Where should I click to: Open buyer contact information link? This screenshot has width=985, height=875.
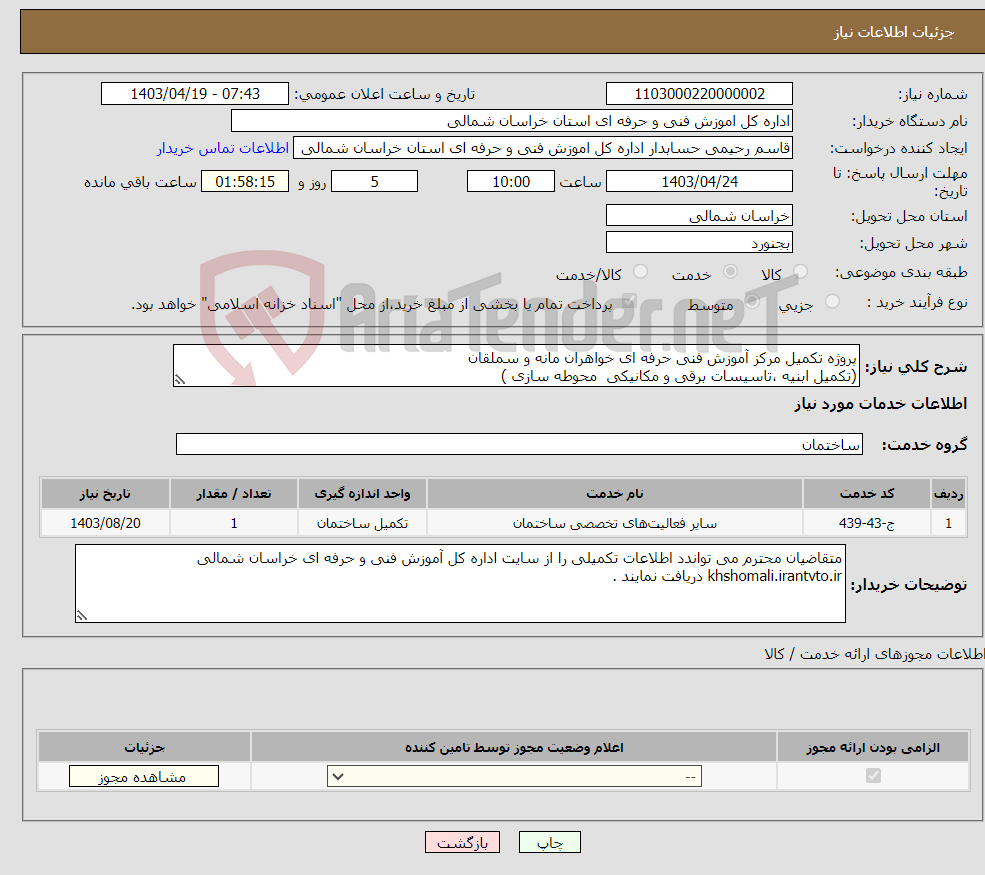pyautogui.click(x=222, y=148)
